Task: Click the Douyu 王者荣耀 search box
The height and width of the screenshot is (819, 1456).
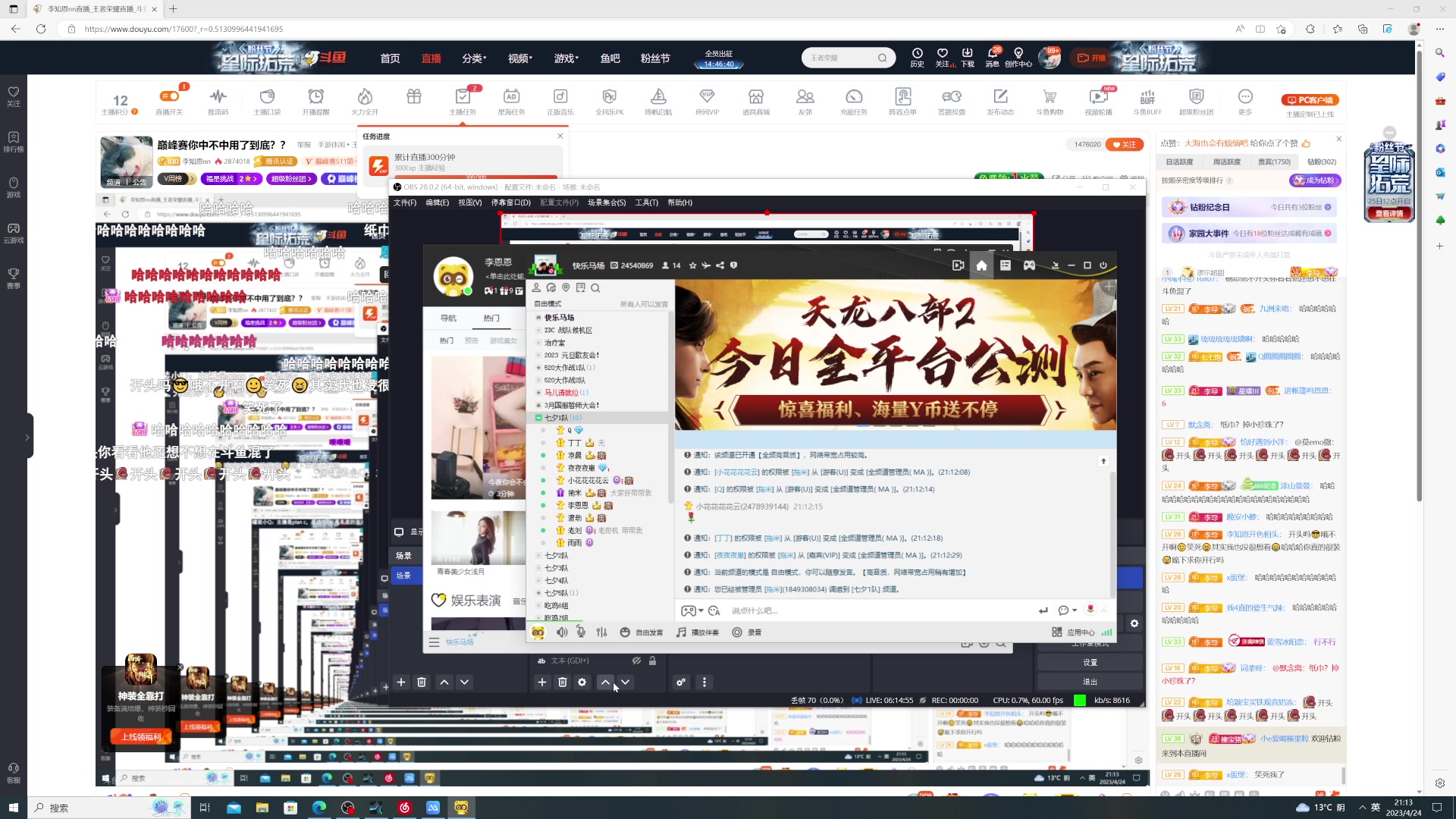Action: point(840,58)
